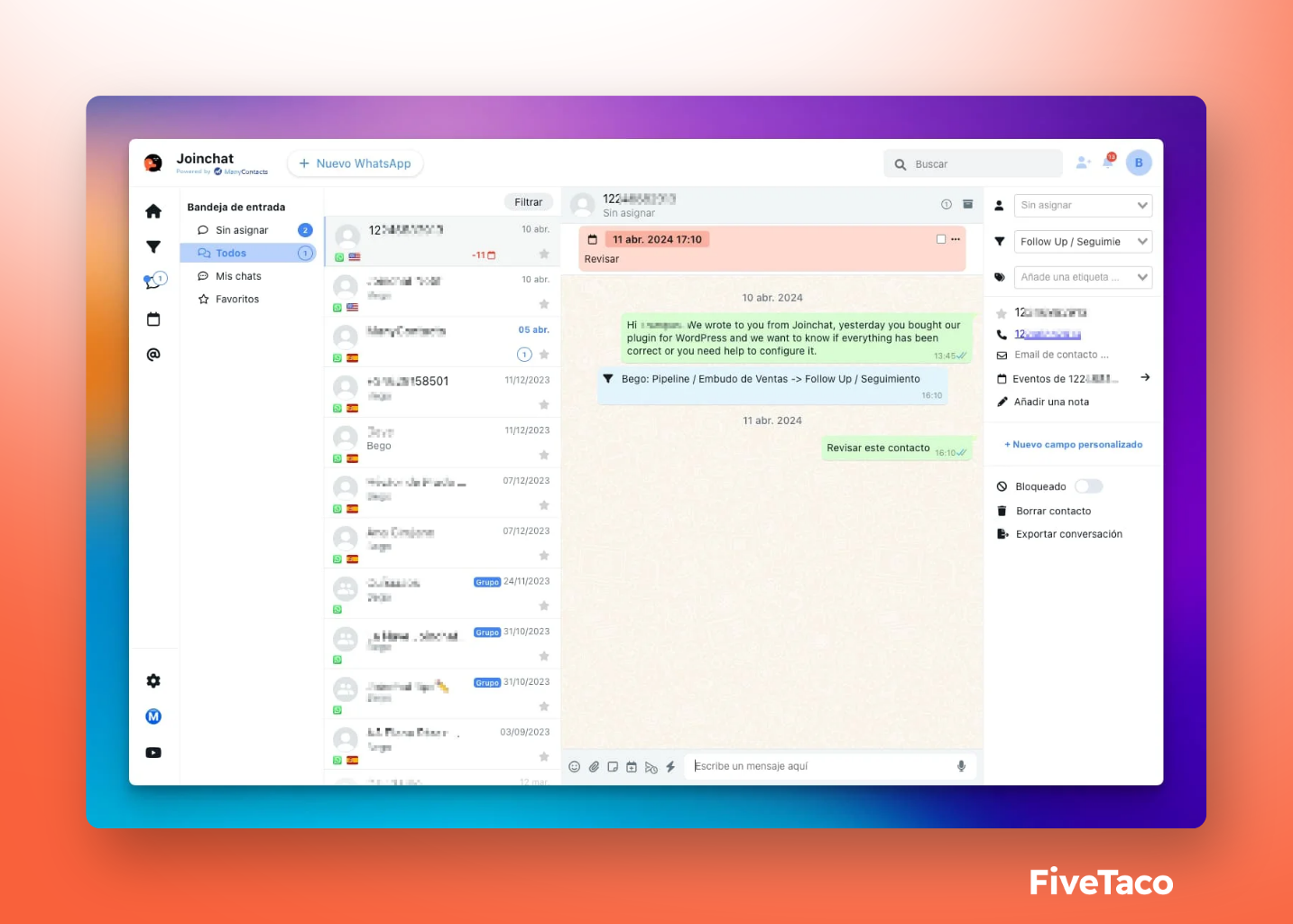Open the Home icon in the left sidebar
Screen dimensions: 1293x924
153,211
